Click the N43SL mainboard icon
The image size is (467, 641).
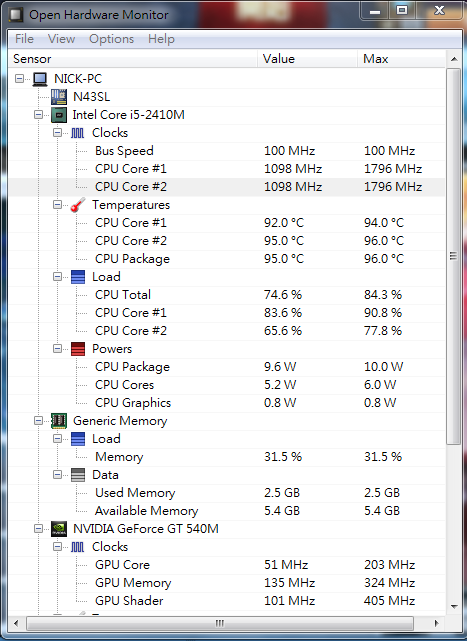[59, 96]
